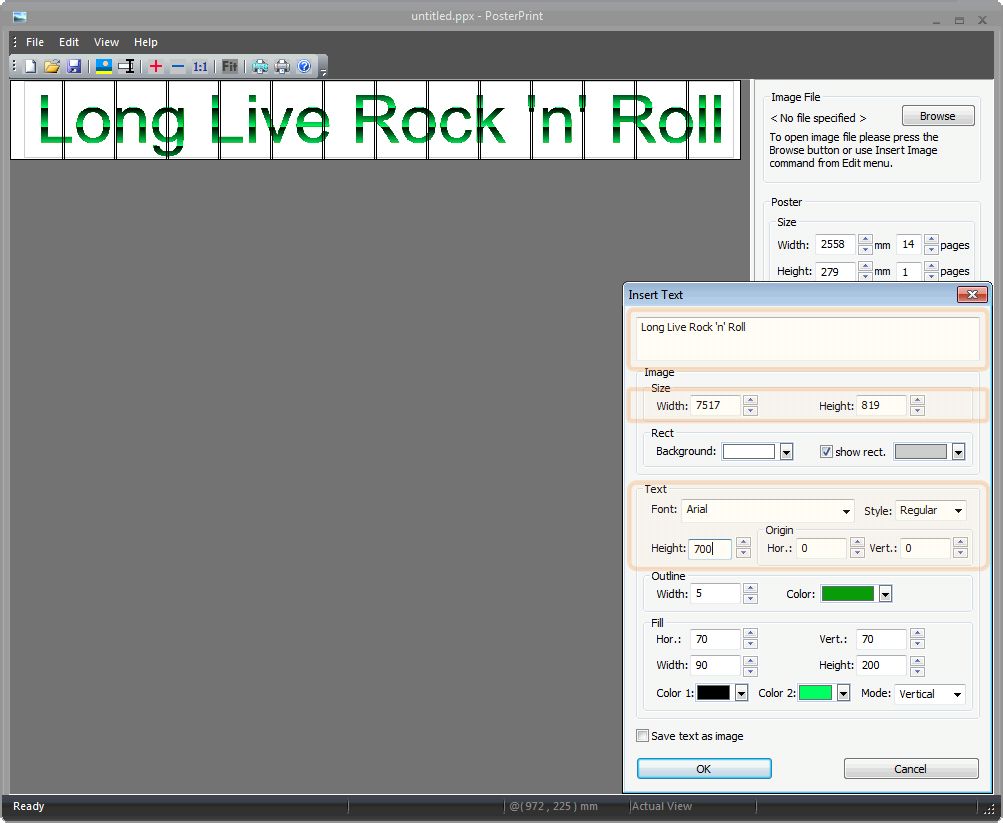Viewport: 1003px width, 823px height.
Task: Click the gray rect color swatch
Action: tap(920, 451)
